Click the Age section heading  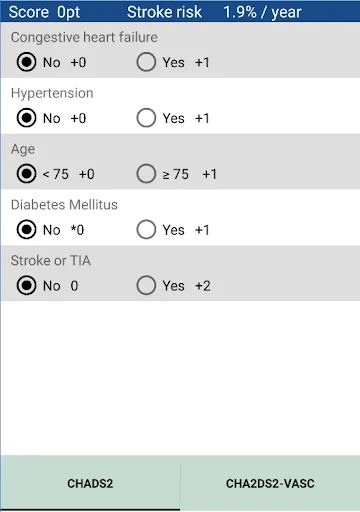pyautogui.click(x=23, y=149)
